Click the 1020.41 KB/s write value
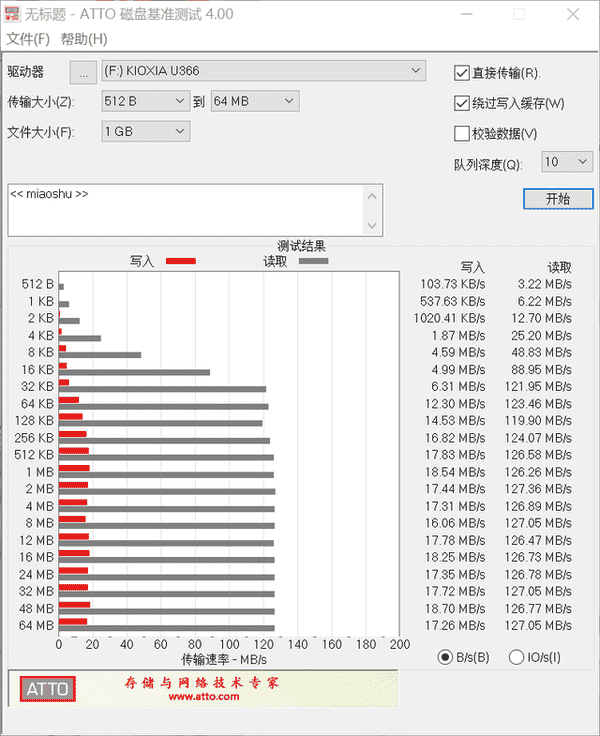600x736 pixels. tap(449, 319)
